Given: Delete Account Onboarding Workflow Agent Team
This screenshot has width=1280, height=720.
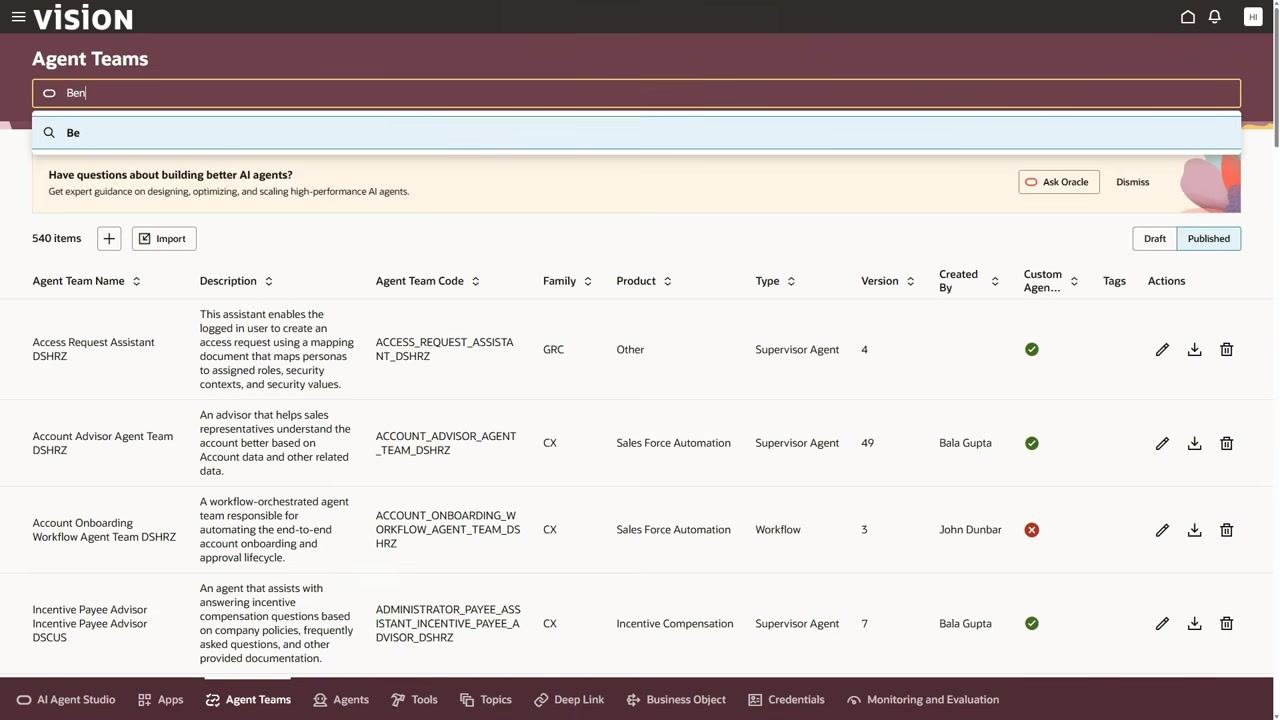Looking at the screenshot, I should click(1226, 530).
